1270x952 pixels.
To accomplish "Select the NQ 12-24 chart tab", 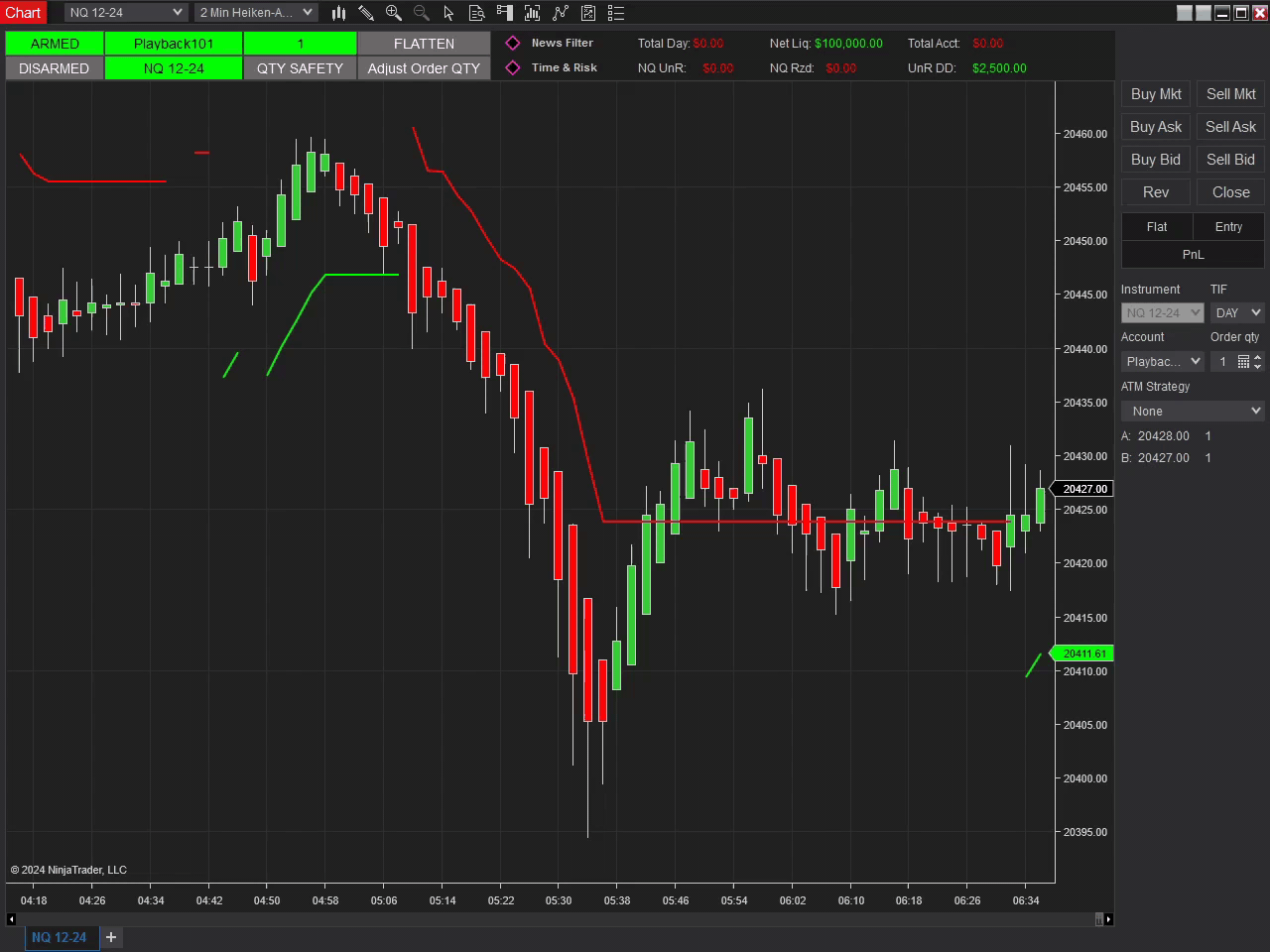I will 61,937.
